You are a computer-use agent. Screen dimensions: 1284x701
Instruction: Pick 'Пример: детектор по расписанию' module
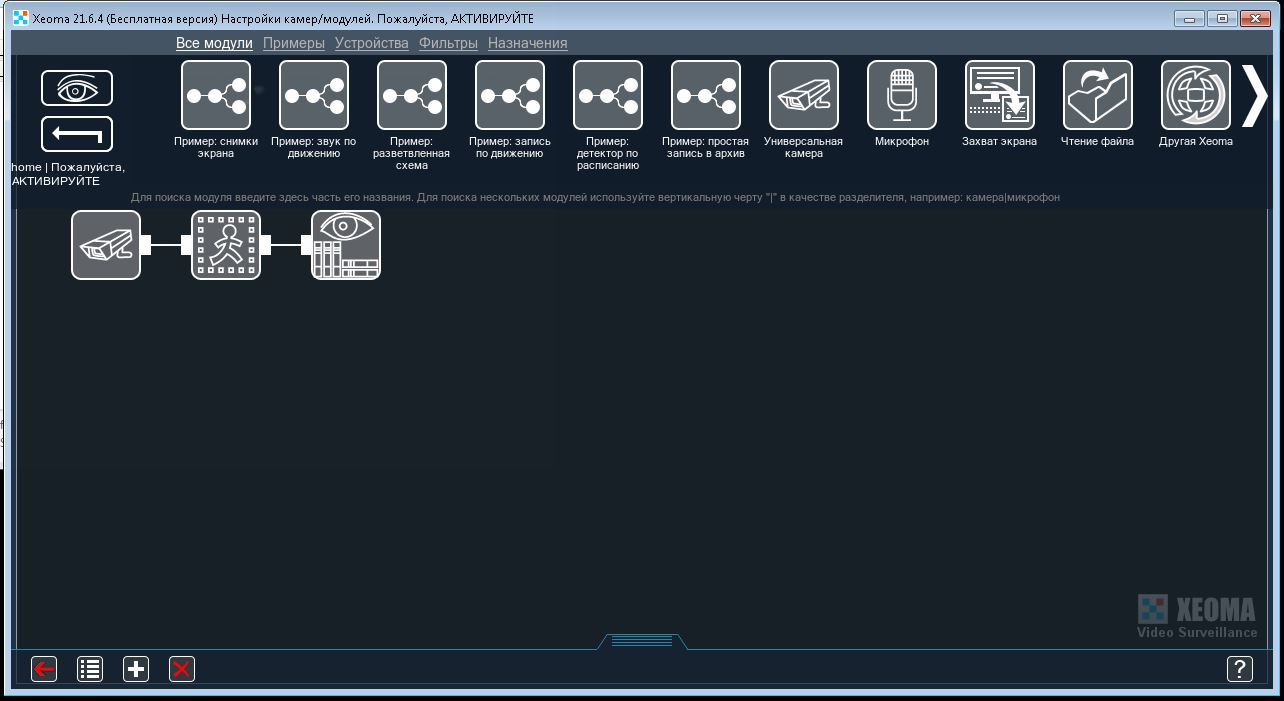pos(608,95)
